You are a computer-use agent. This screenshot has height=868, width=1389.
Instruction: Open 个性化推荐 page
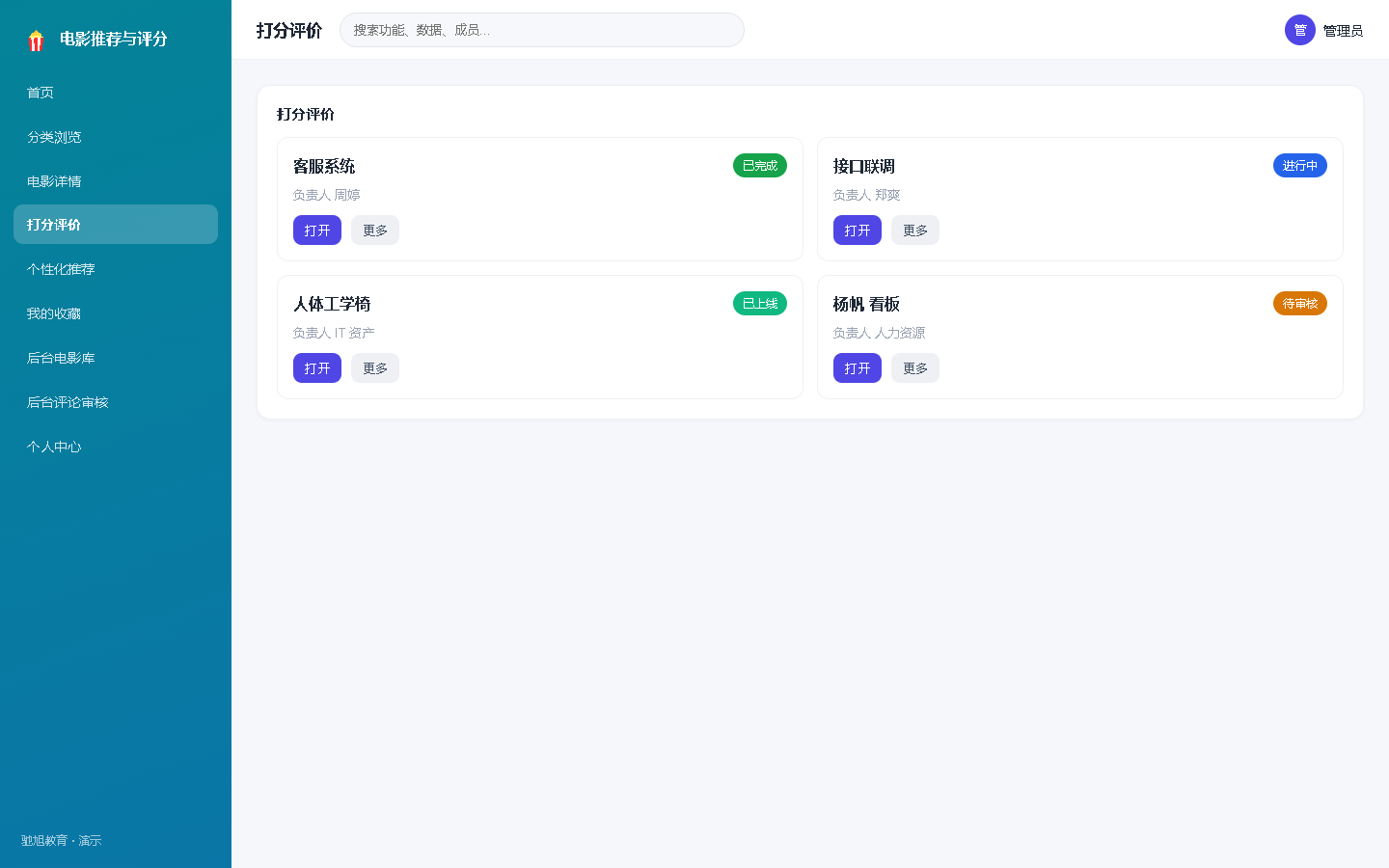(x=116, y=269)
